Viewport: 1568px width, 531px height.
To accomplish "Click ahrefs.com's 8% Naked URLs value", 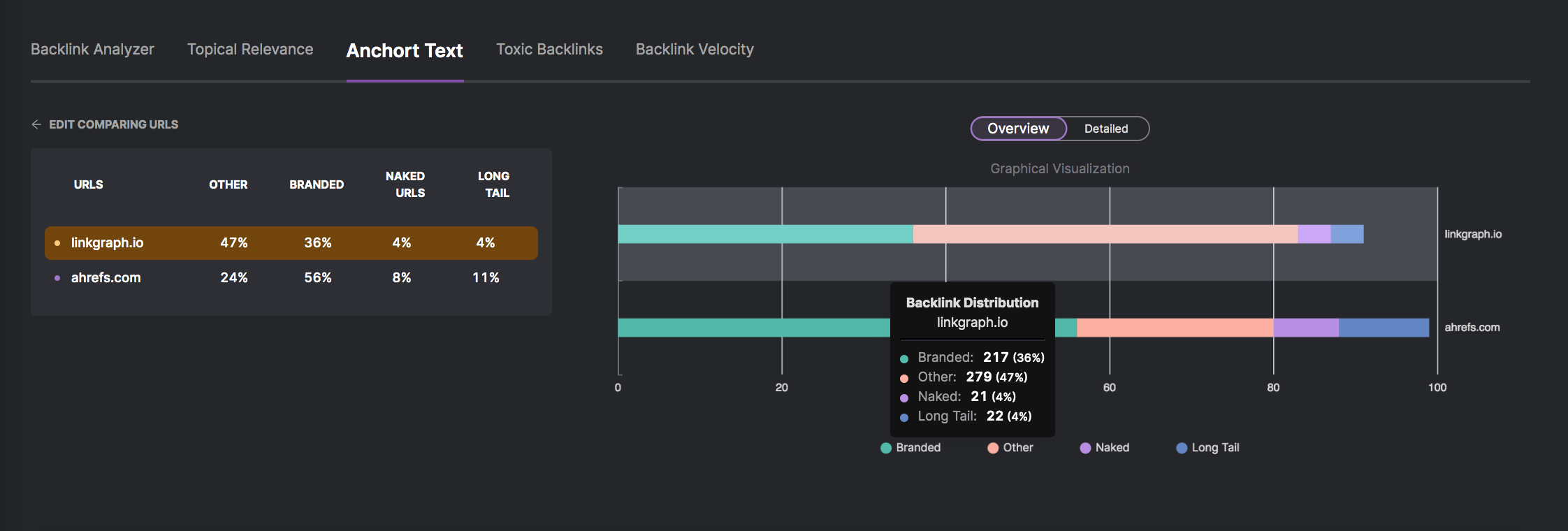I will pyautogui.click(x=402, y=277).
